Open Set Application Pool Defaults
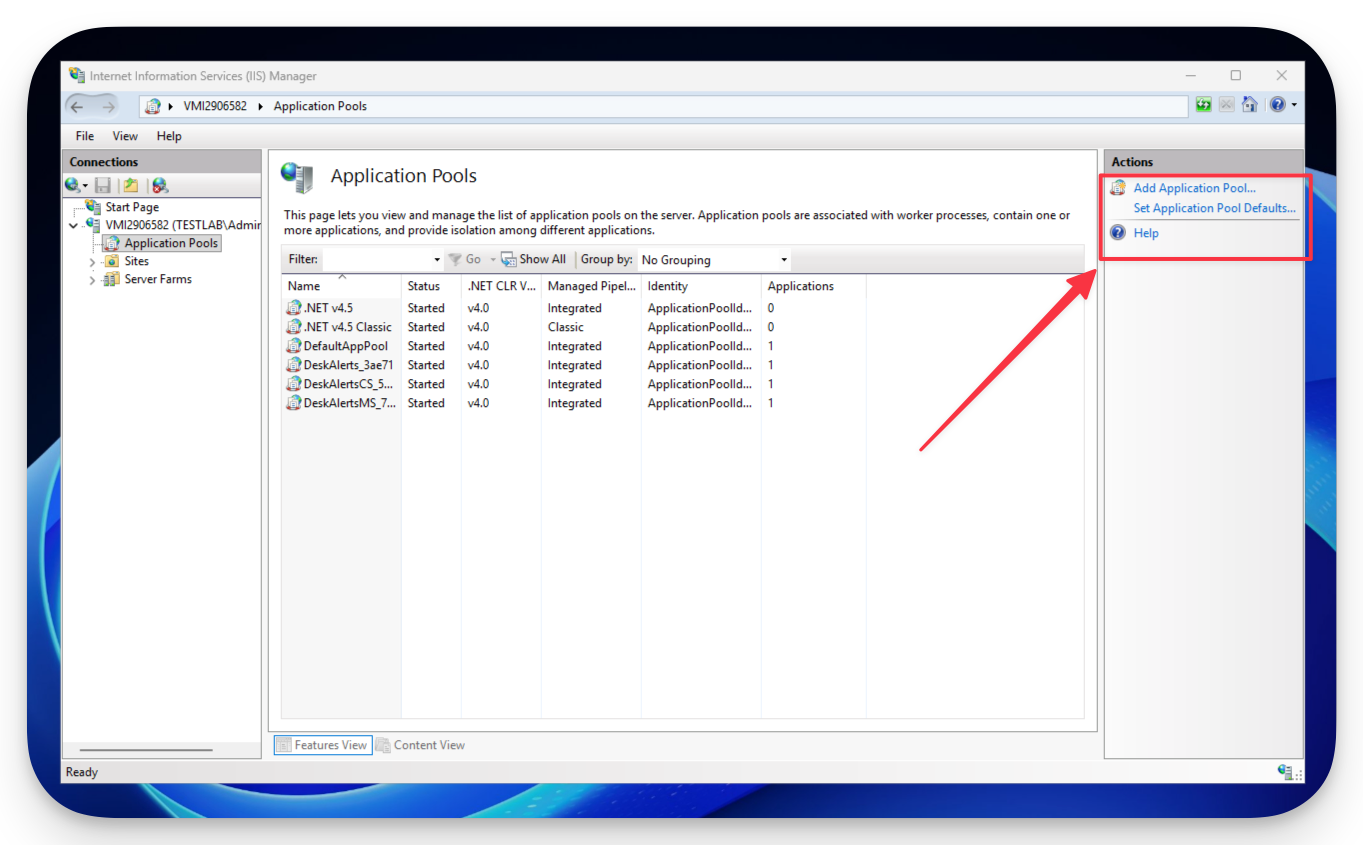Viewport: 1363px width, 845px height. [x=1213, y=208]
